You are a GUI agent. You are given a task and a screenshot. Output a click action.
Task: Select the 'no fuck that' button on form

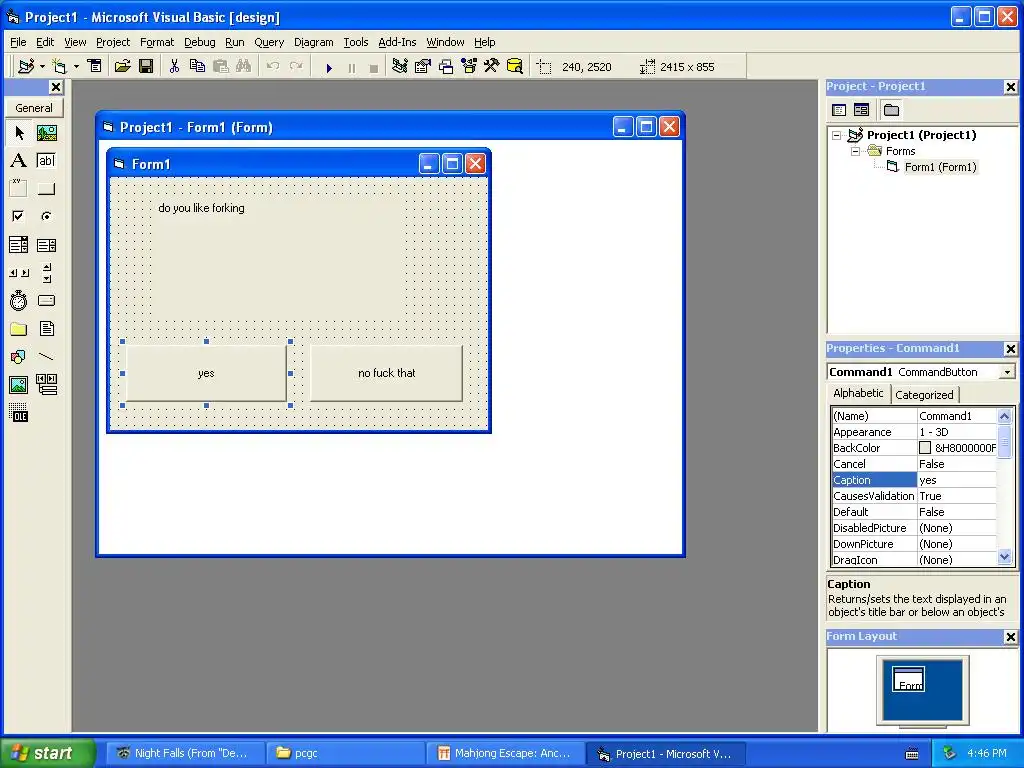coord(387,373)
